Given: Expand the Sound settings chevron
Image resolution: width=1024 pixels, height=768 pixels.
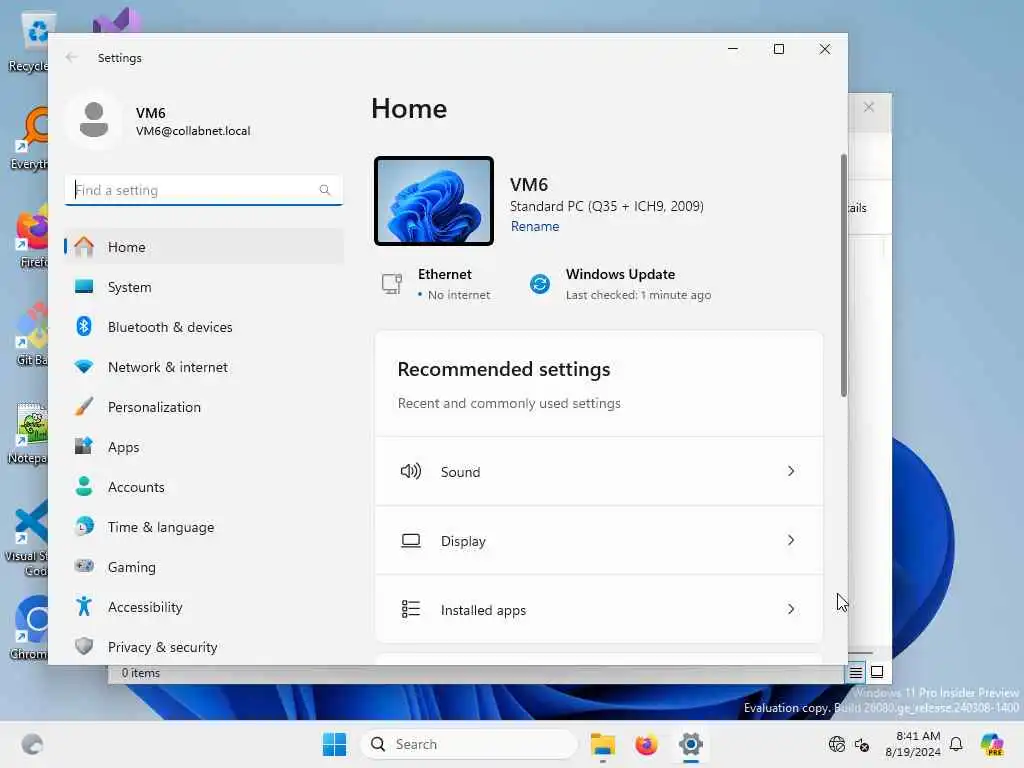Looking at the screenshot, I should (x=791, y=471).
